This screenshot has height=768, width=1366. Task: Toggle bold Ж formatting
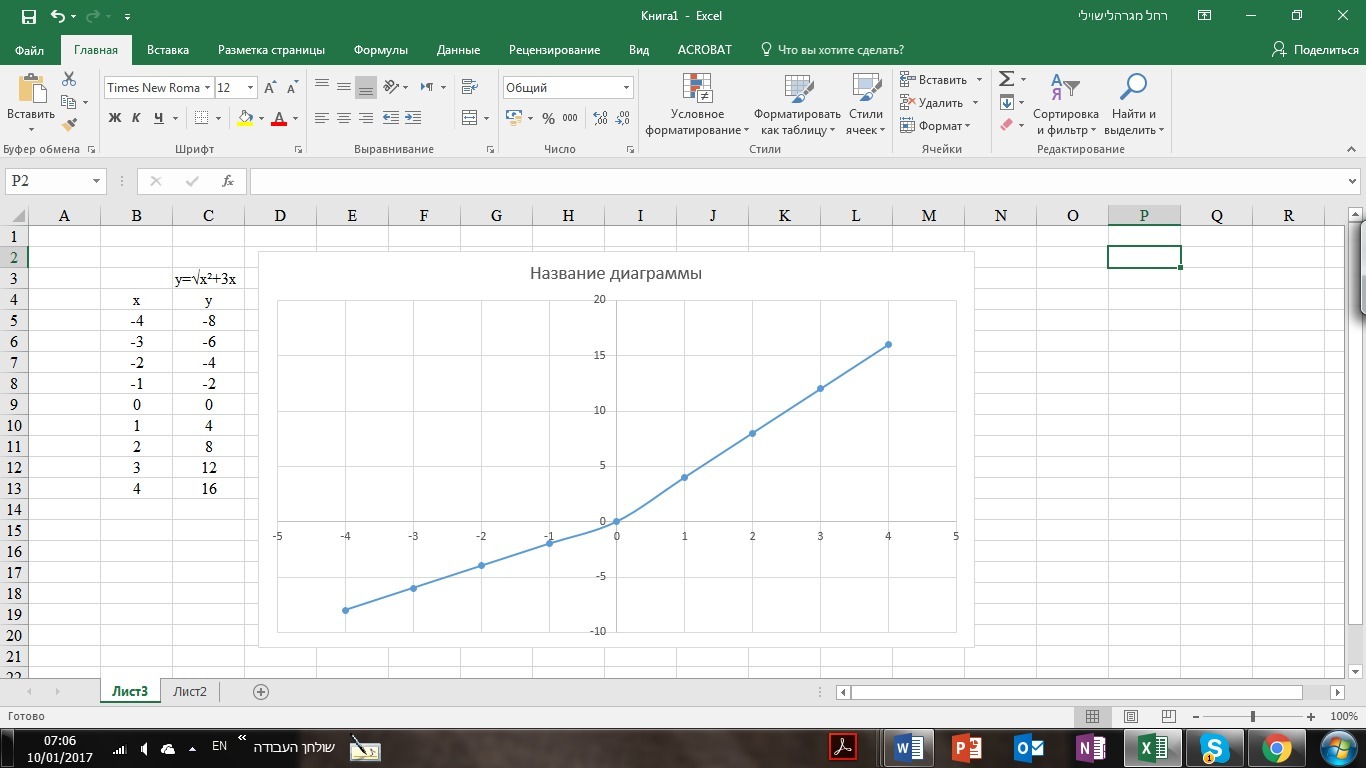[x=115, y=118]
